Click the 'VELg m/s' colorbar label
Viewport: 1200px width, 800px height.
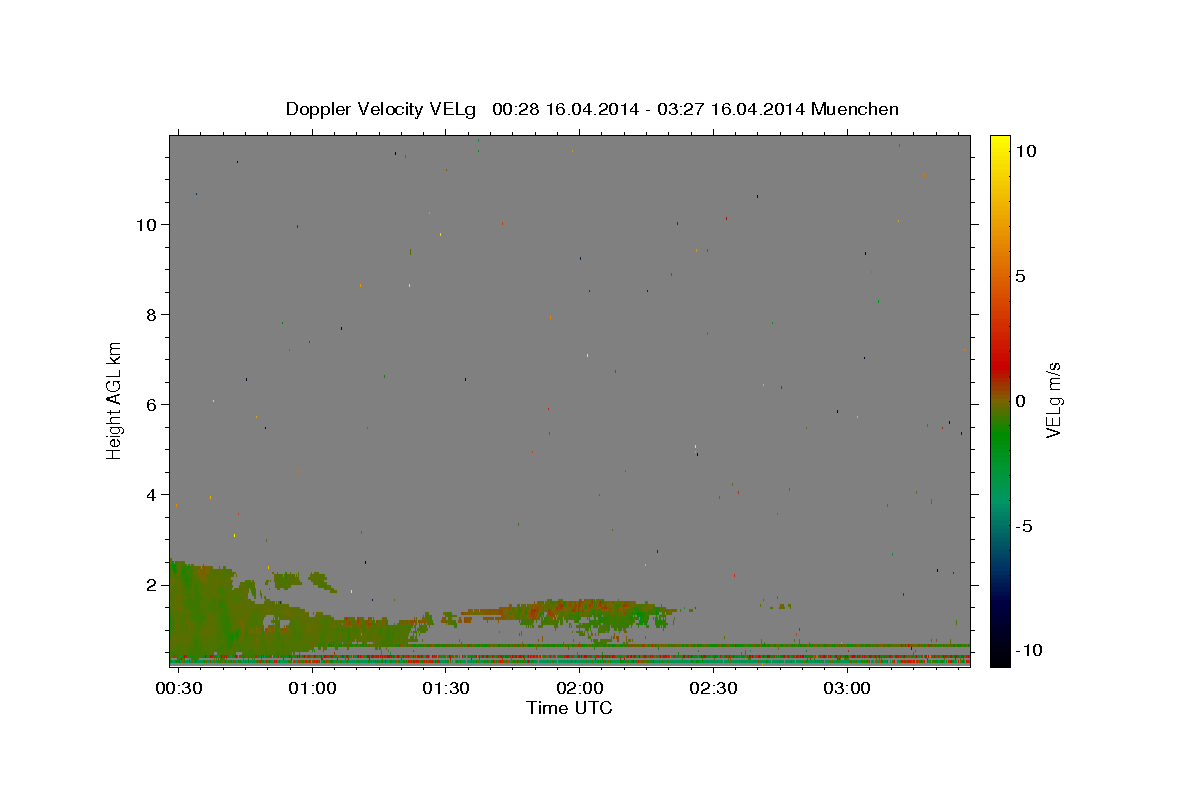click(1053, 400)
